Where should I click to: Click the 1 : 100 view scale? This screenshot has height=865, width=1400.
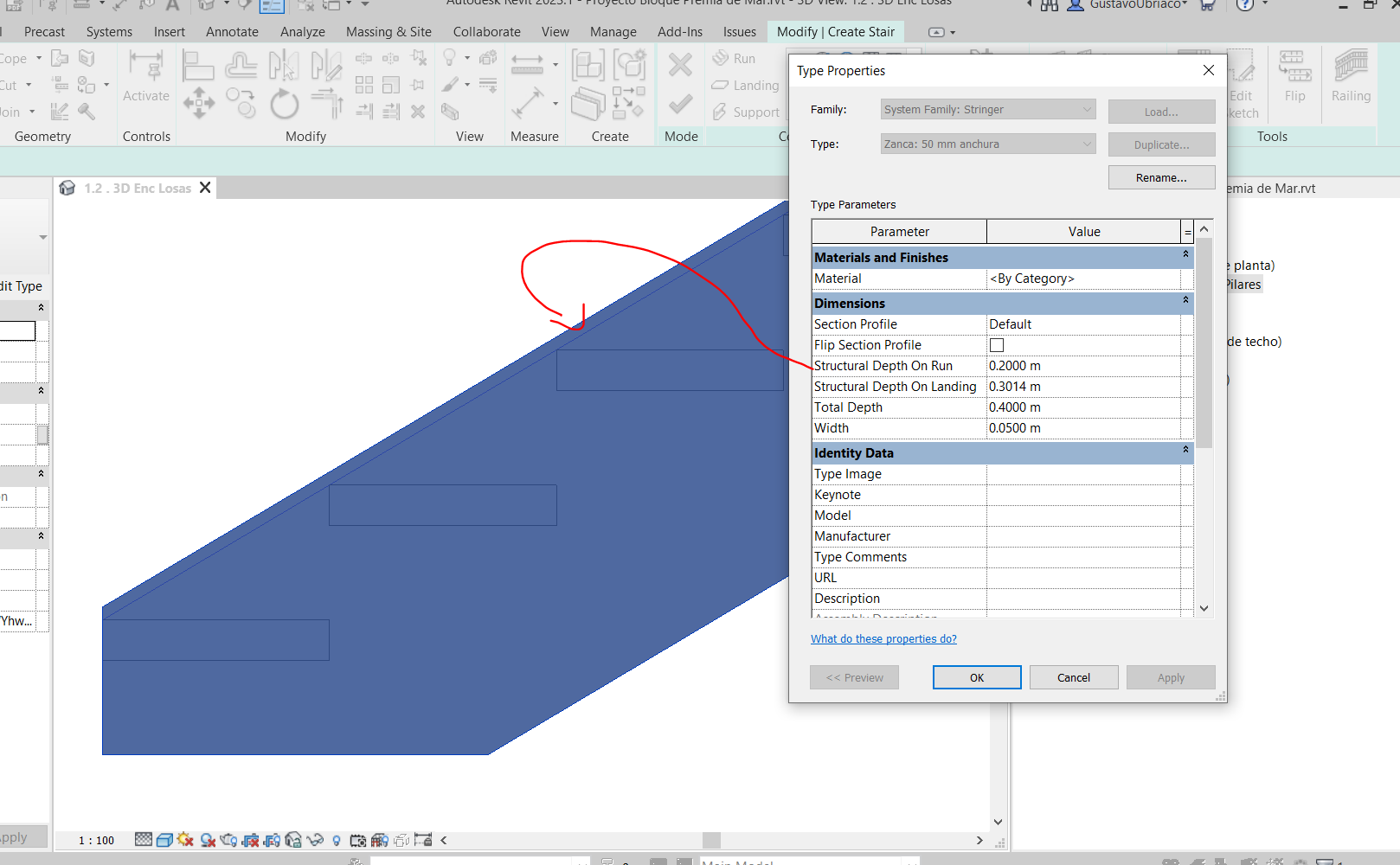96,840
